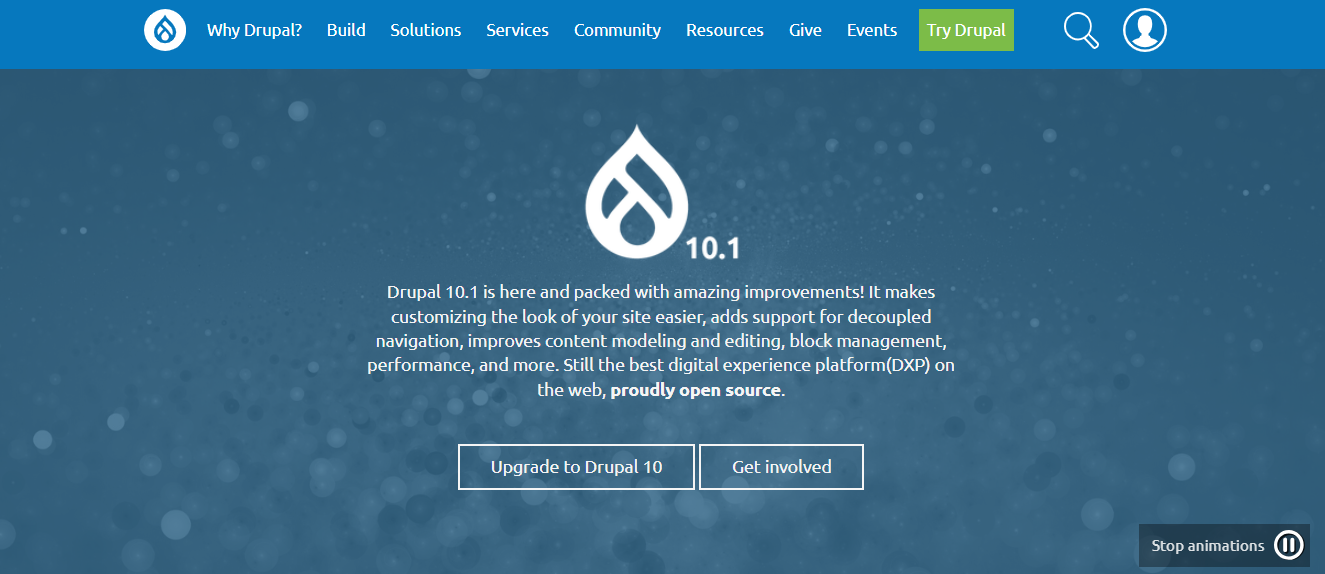Screen dimensions: 1325x574
Task: Open the Solutions menu
Action: (426, 30)
